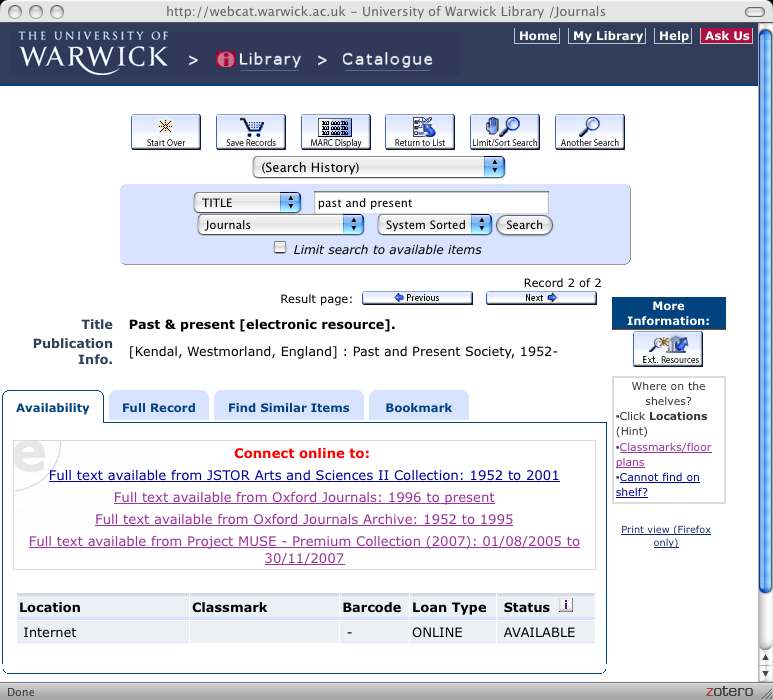
Task: Expand the System Sorted dropdown
Action: pyautogui.click(x=434, y=225)
